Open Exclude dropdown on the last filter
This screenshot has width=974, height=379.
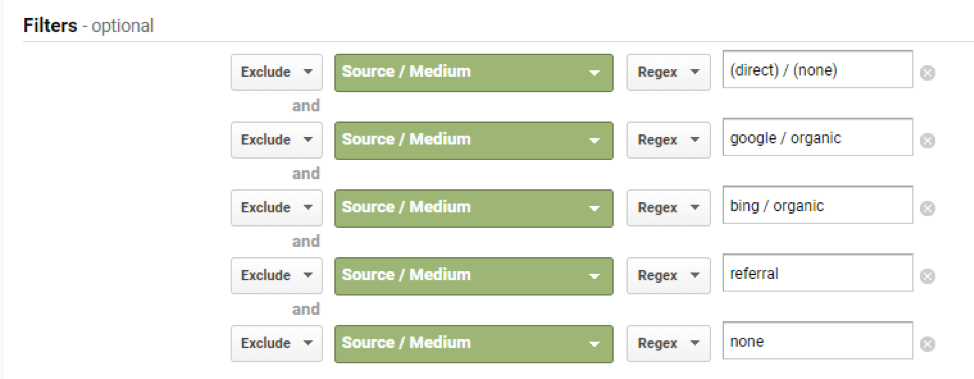point(276,343)
